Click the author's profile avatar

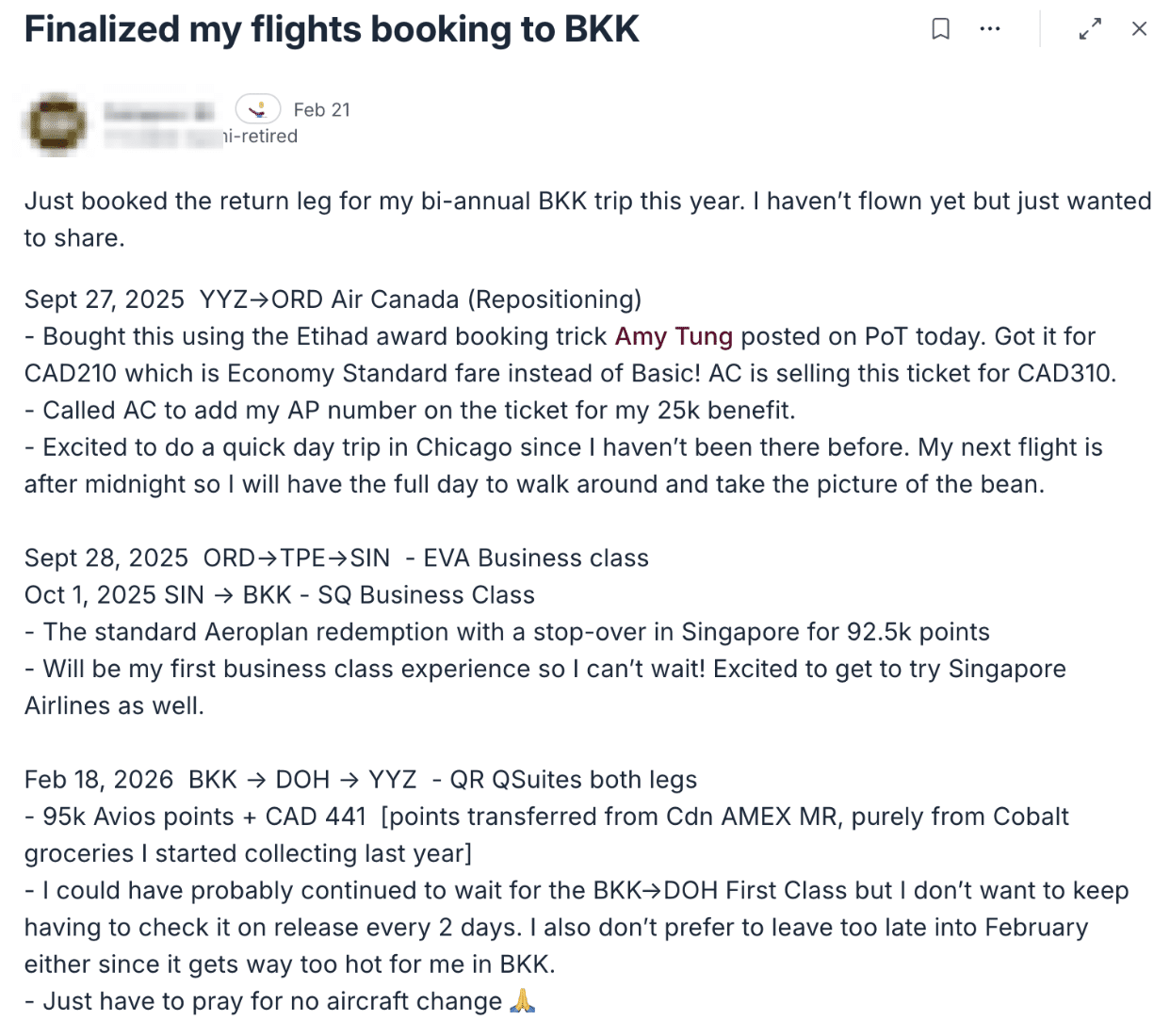pyautogui.click(x=57, y=124)
